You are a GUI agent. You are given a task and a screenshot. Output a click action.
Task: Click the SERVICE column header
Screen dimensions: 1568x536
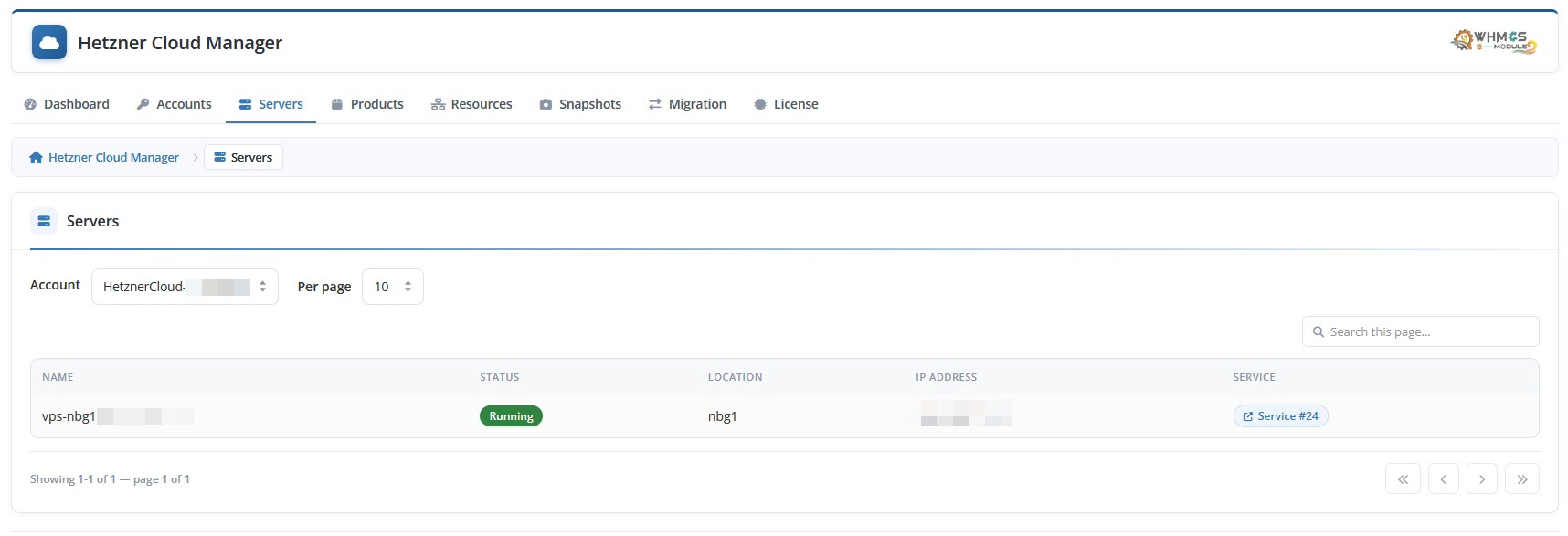tap(1254, 377)
